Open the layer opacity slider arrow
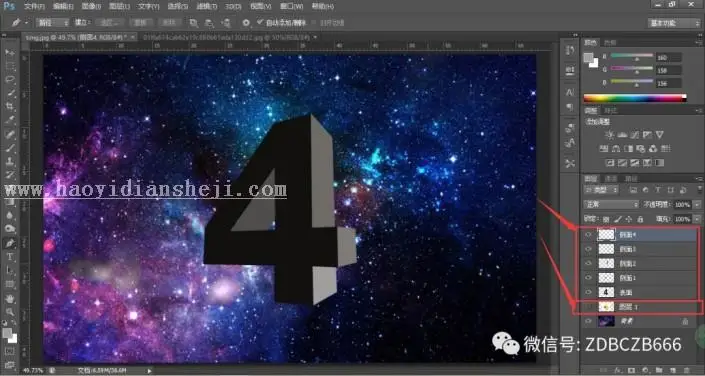This screenshot has height=376, width=705. [696, 205]
